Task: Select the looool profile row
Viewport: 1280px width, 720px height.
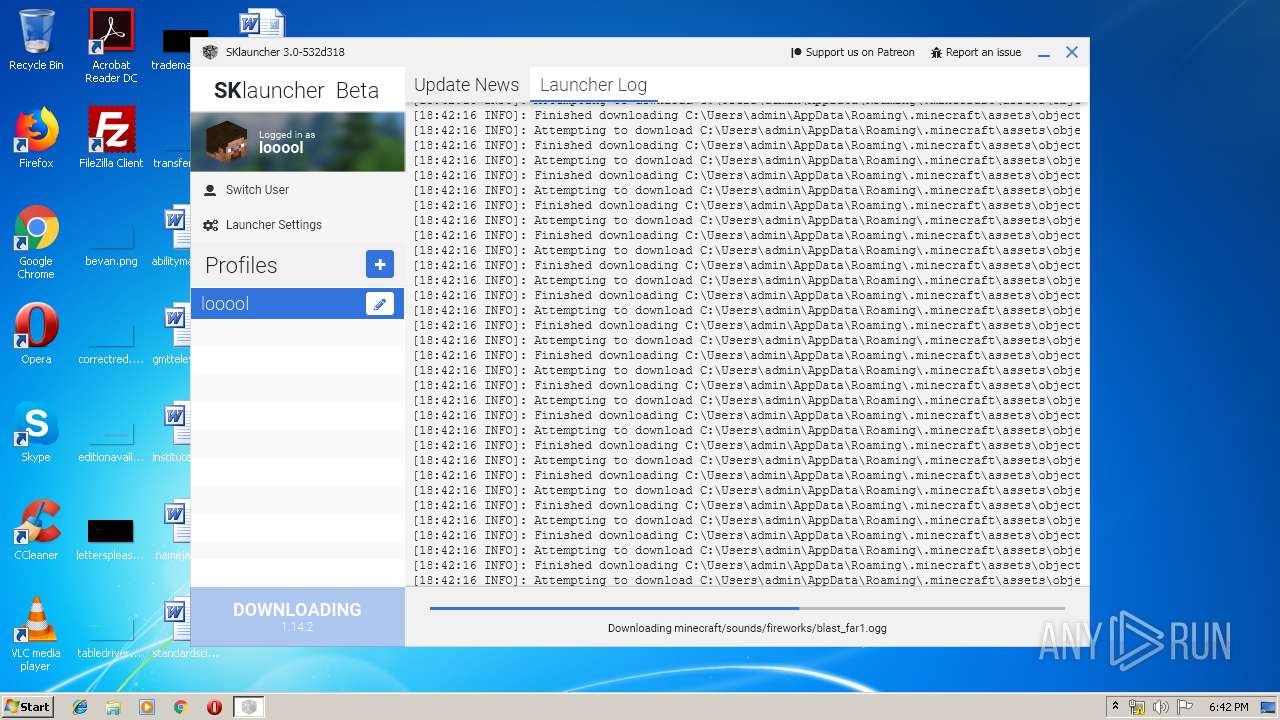Action: click(297, 304)
